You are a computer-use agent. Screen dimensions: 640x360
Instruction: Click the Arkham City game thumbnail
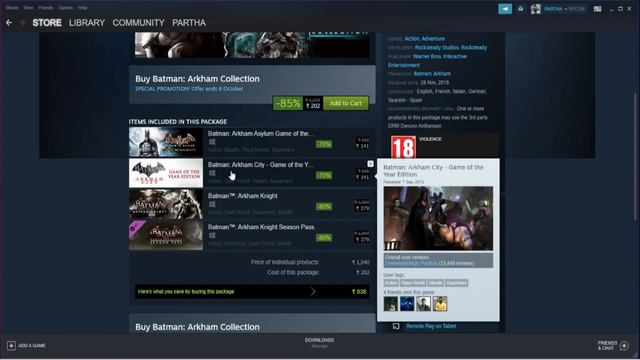click(166, 173)
